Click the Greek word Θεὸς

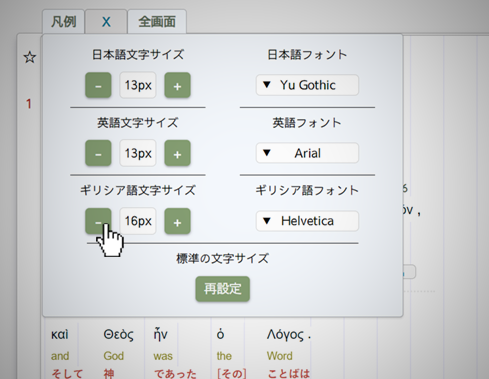(x=118, y=335)
